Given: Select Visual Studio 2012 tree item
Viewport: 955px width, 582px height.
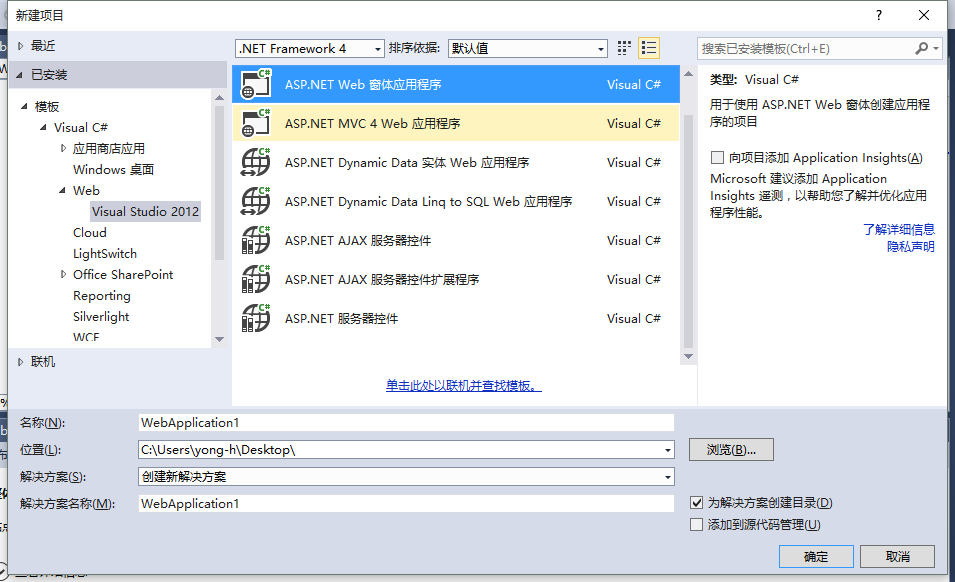Looking at the screenshot, I should [146, 211].
